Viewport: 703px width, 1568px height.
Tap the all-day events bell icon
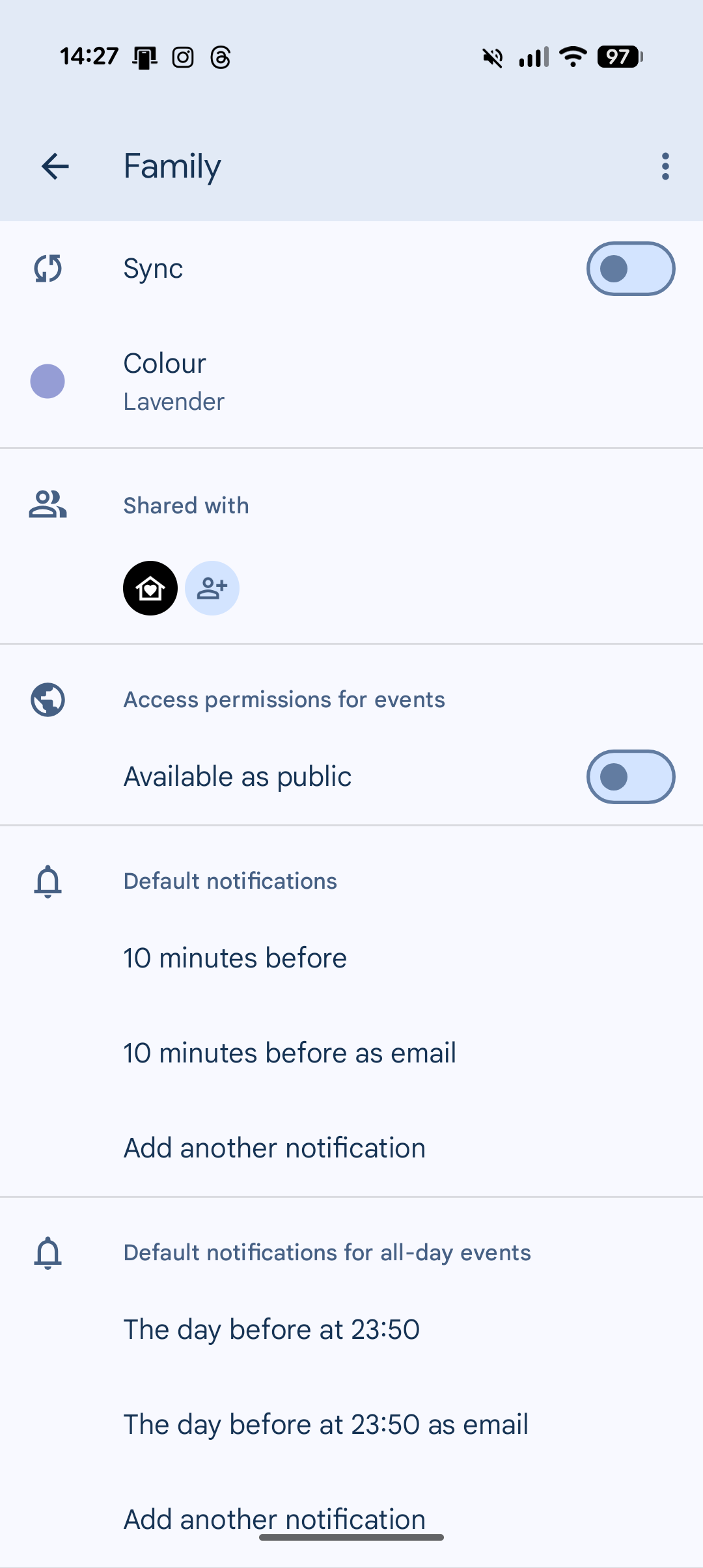(48, 1253)
